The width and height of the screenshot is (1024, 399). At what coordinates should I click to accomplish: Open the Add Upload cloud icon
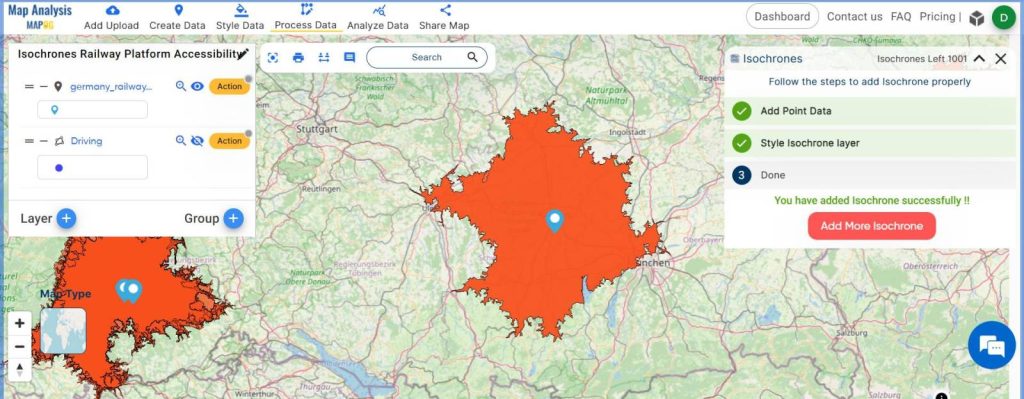(x=112, y=10)
